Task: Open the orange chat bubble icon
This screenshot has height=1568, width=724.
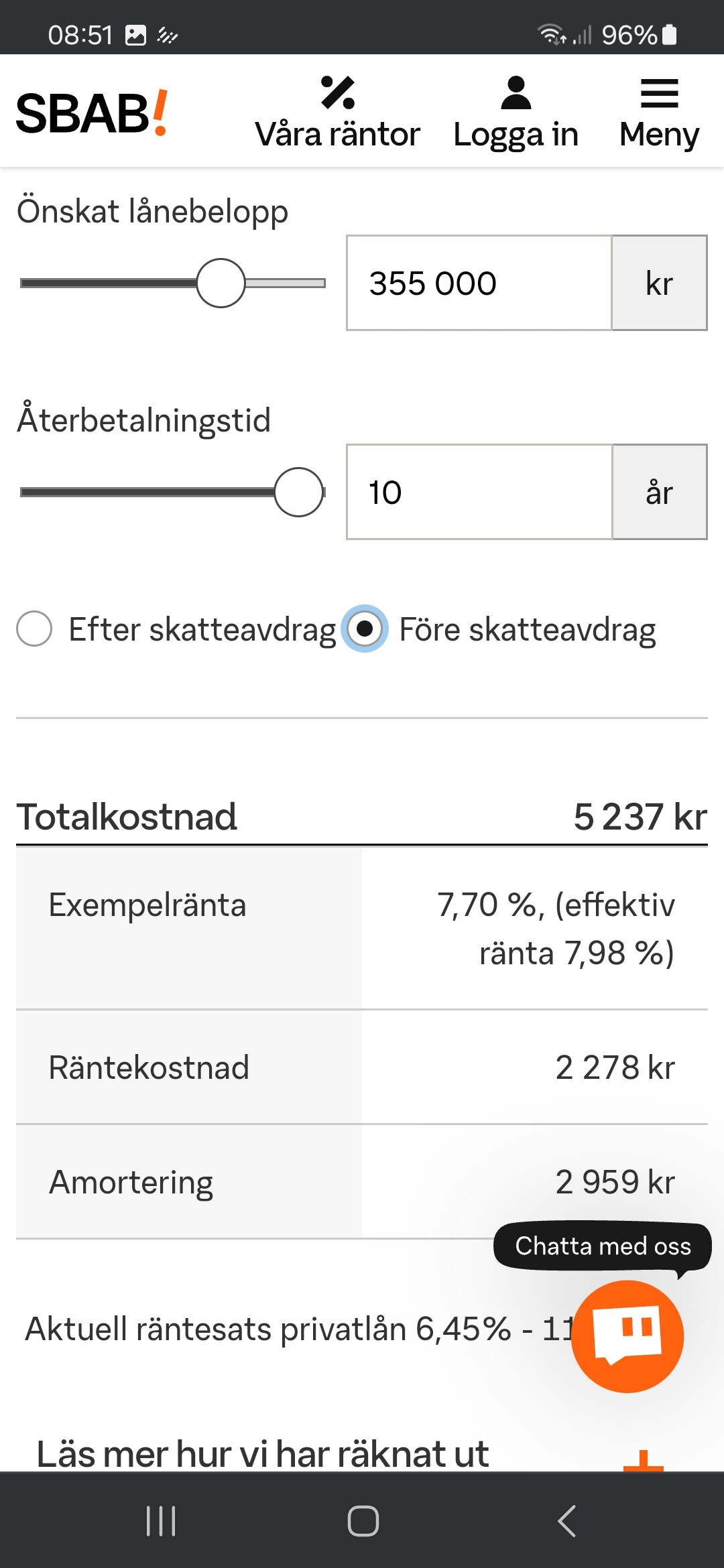Action: tap(627, 1336)
